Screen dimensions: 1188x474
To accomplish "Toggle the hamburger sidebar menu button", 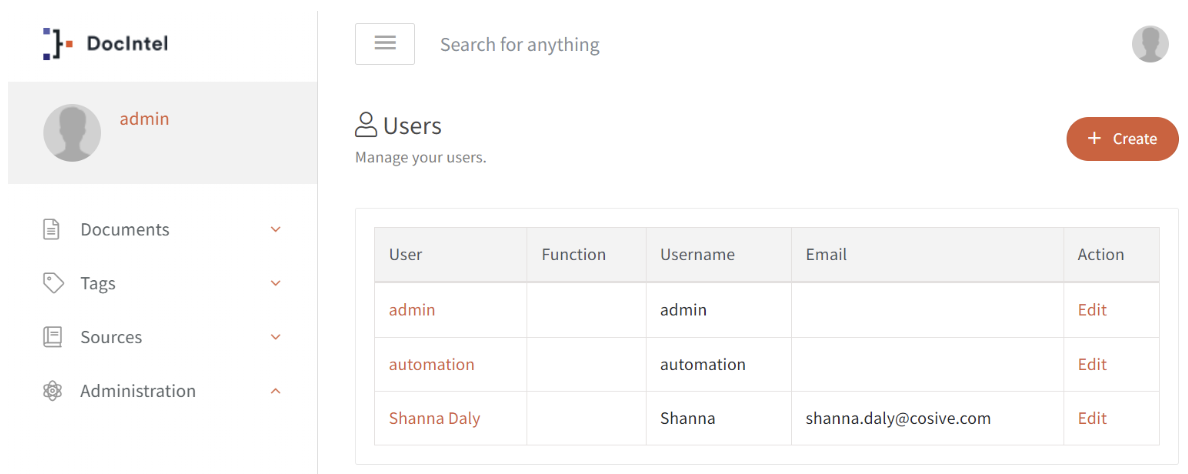I will point(385,44).
